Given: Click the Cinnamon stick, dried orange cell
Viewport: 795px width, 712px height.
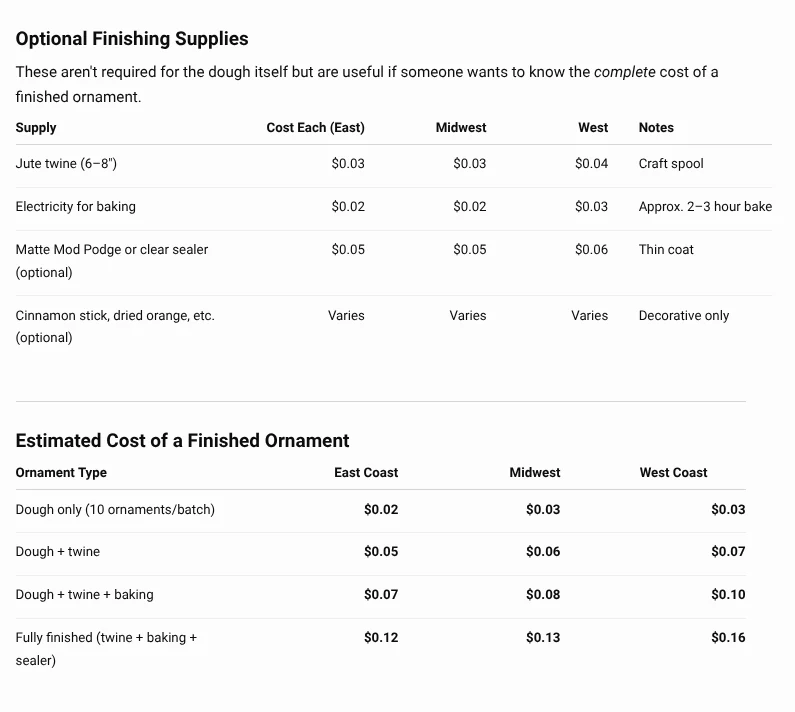Looking at the screenshot, I should click(115, 326).
